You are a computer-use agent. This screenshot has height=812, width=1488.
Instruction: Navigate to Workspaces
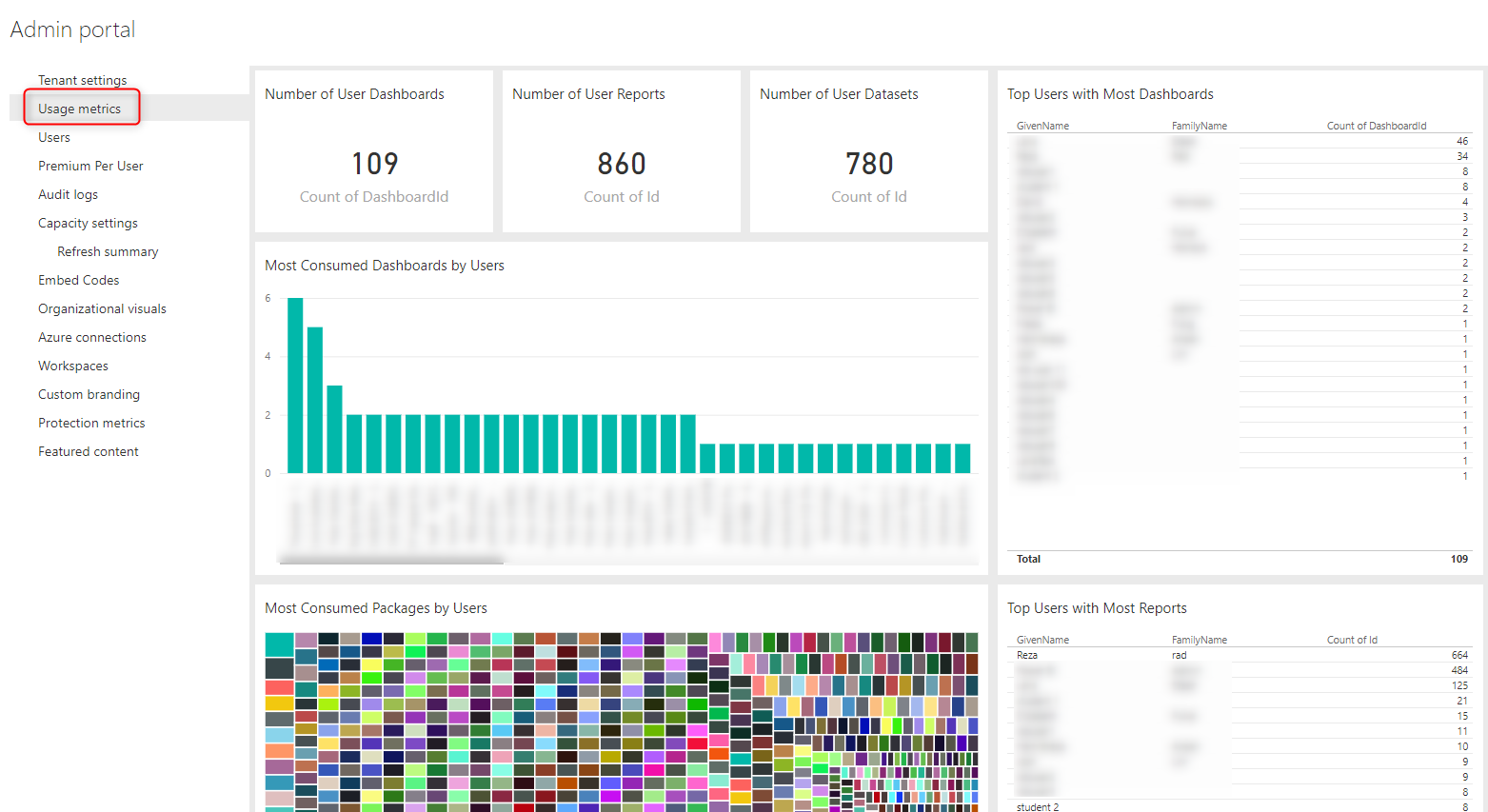point(73,366)
